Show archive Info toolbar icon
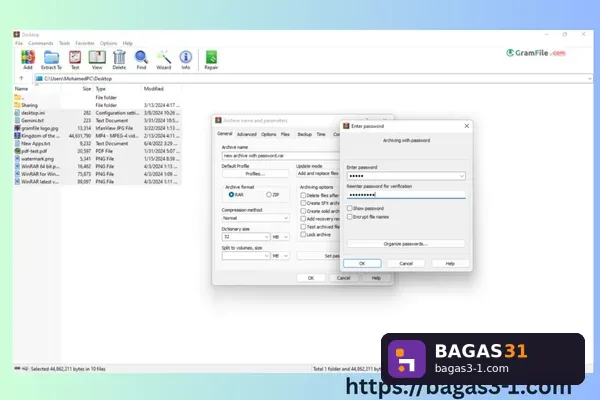This screenshot has height=400, width=600. [x=186, y=60]
